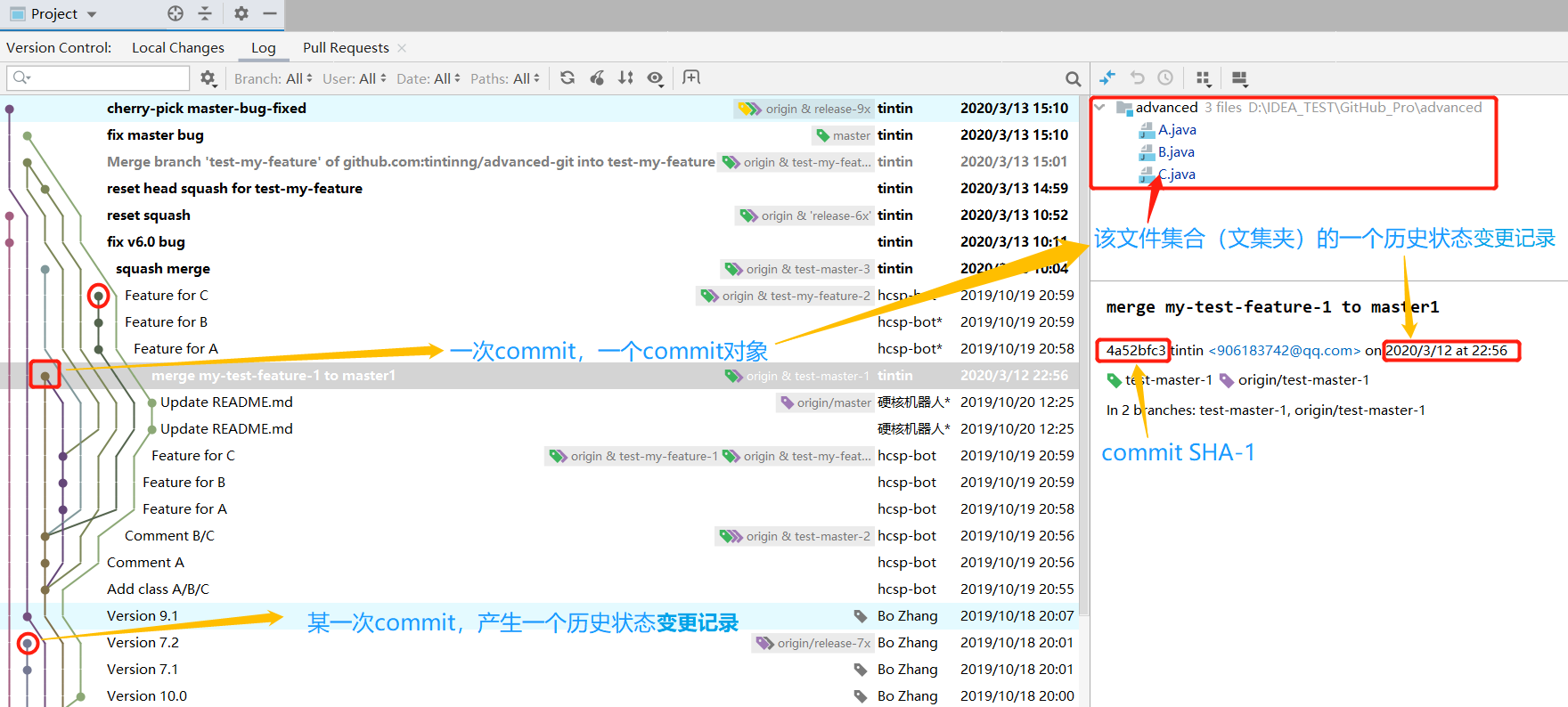This screenshot has width=1568, height=707.
Task: Switch to the Local Changes tab
Action: pyautogui.click(x=178, y=47)
